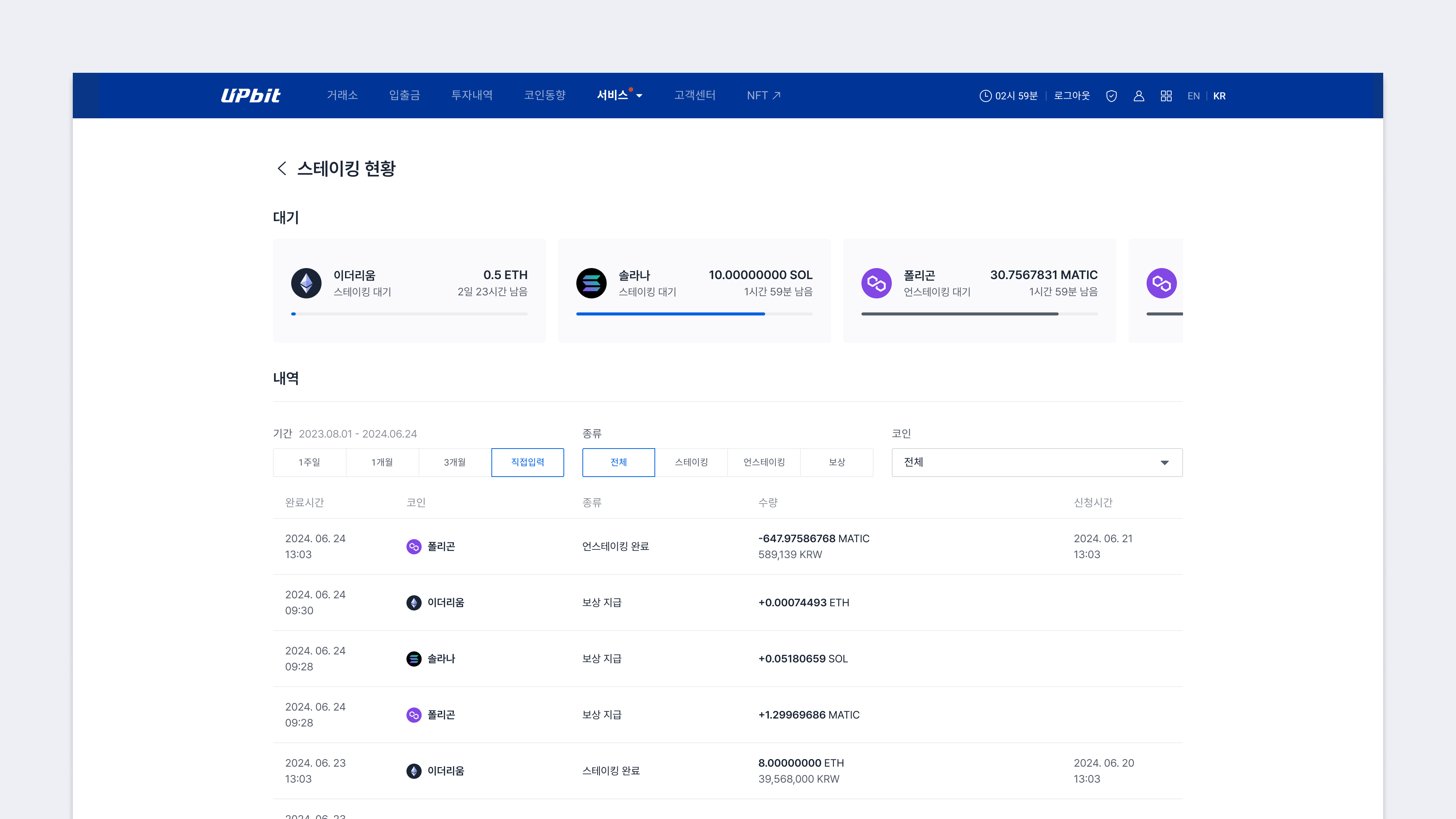Click the Polygon unstaking progress bar
Image resolution: width=1456 pixels, height=819 pixels.
pos(979,314)
